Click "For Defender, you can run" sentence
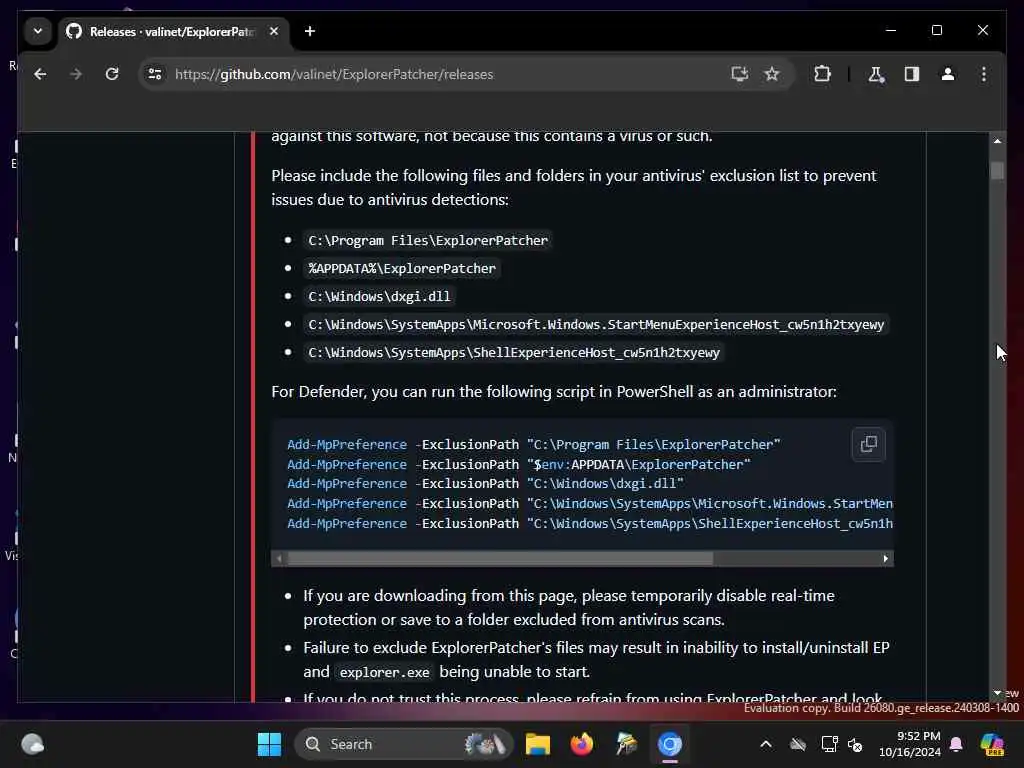 coord(554,392)
